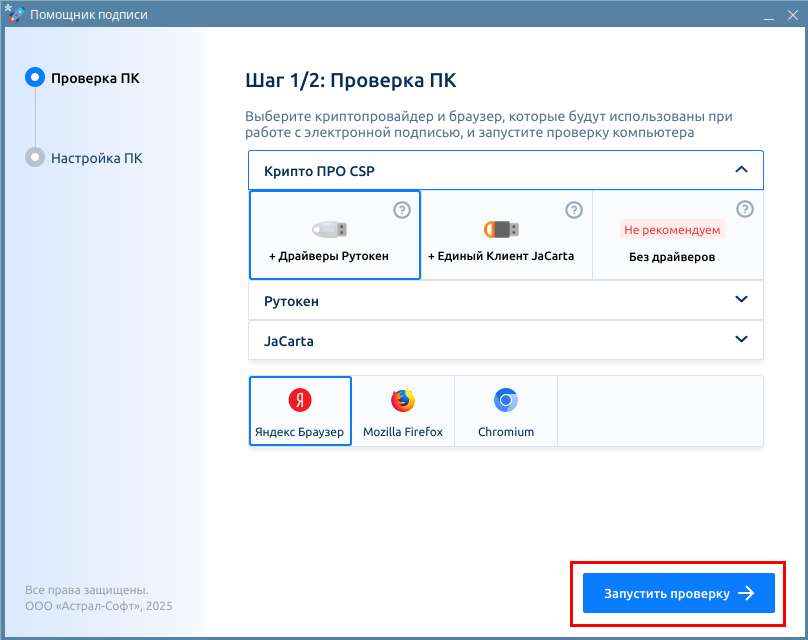Screen dimensions: 808x640
Task: Select Chromium as the browser
Action: [x=506, y=411]
